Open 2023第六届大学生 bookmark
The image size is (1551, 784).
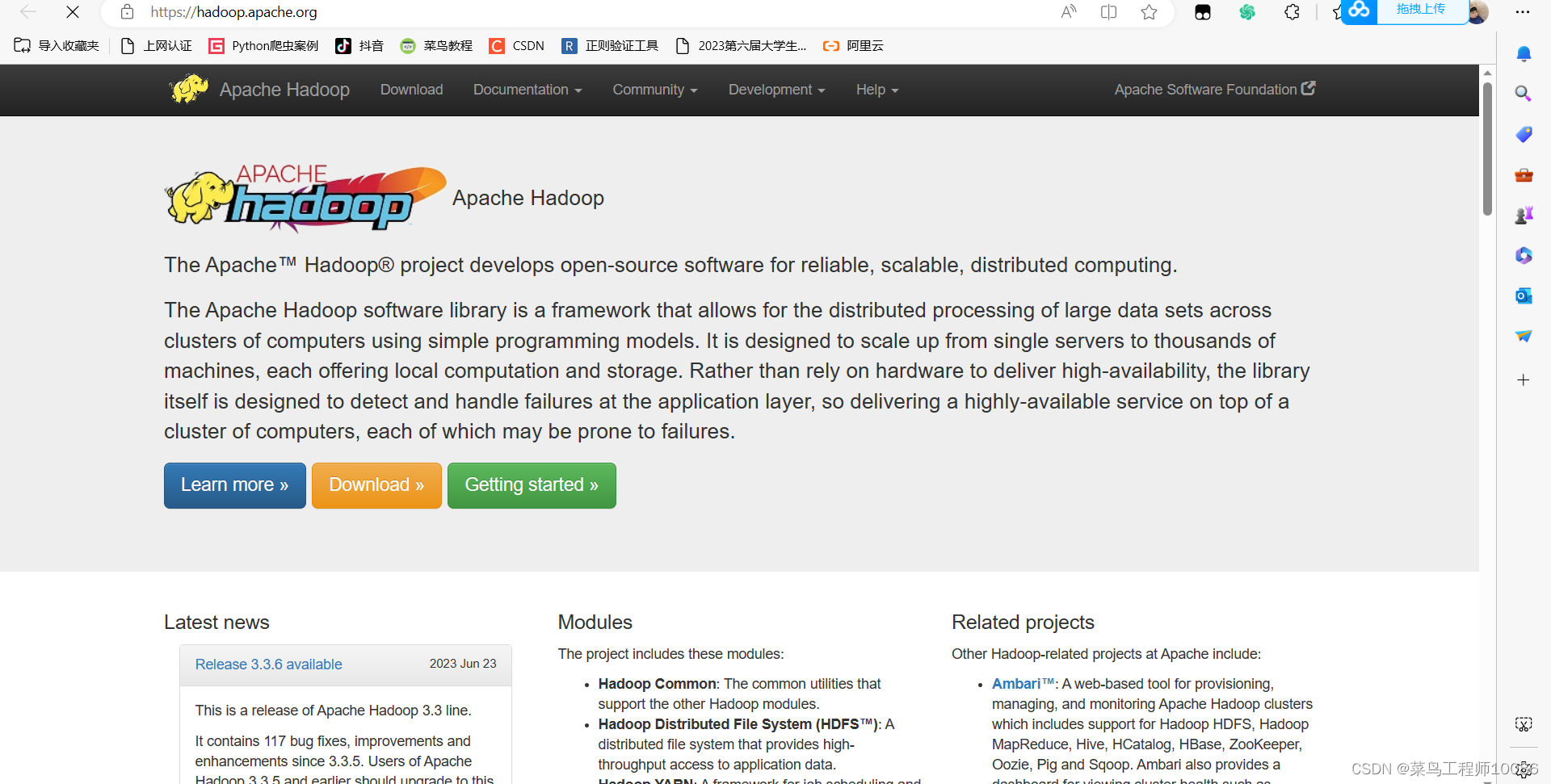coord(741,46)
